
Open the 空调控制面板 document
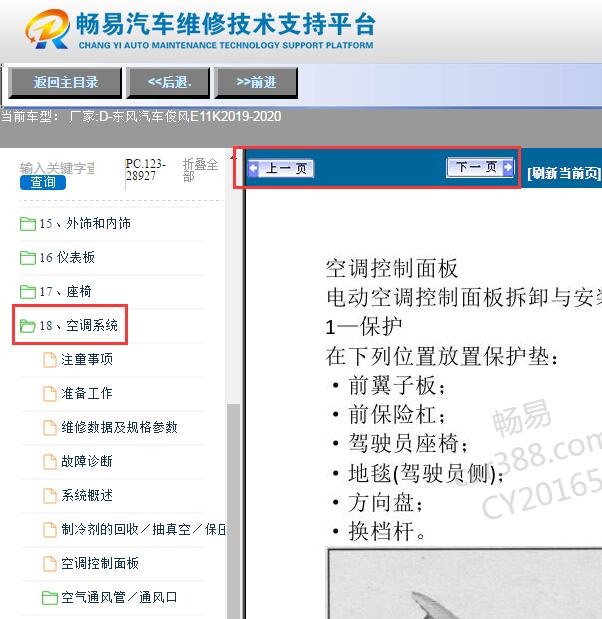pyautogui.click(x=100, y=563)
